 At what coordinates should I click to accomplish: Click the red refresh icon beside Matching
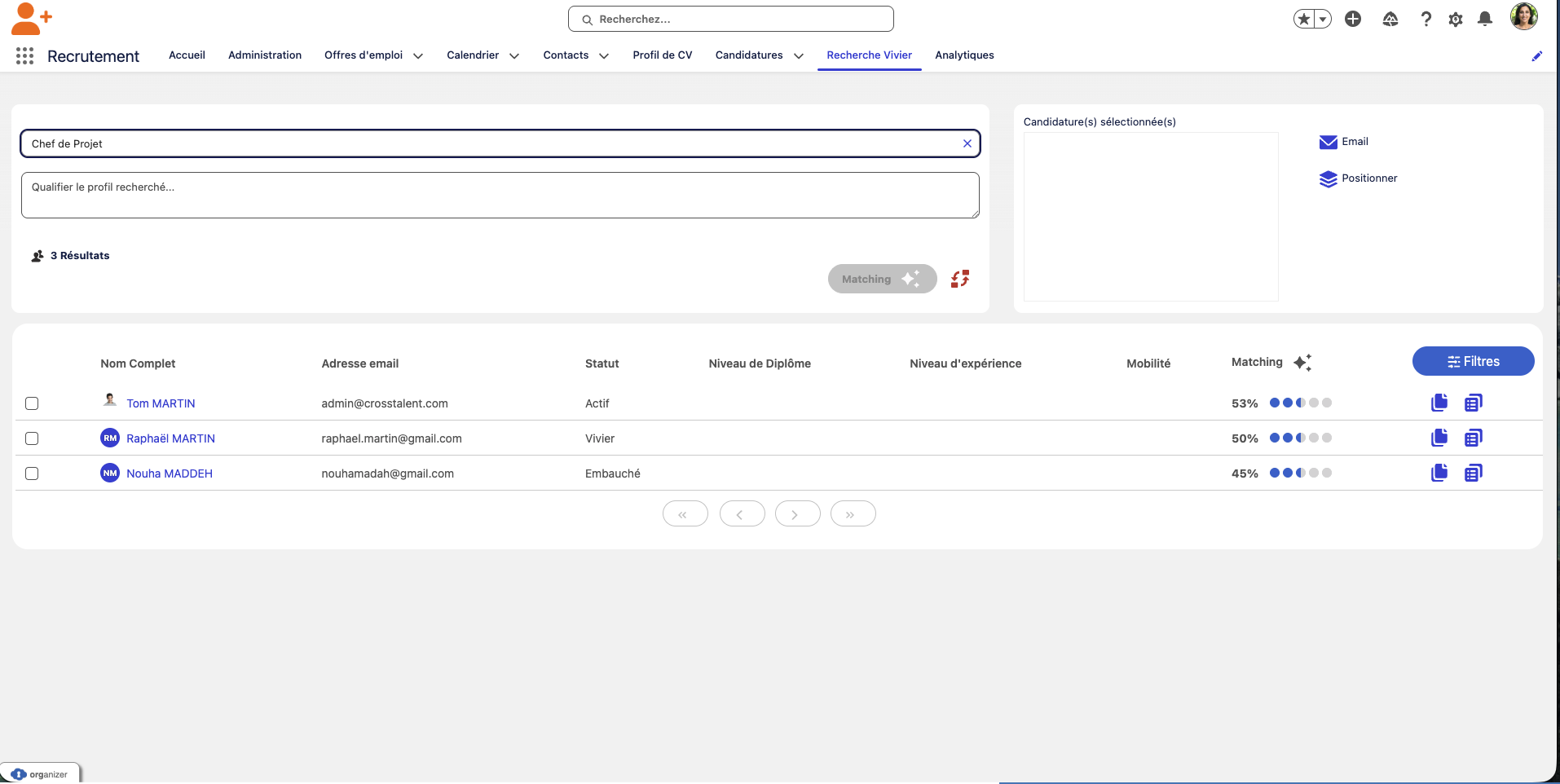pyautogui.click(x=960, y=279)
